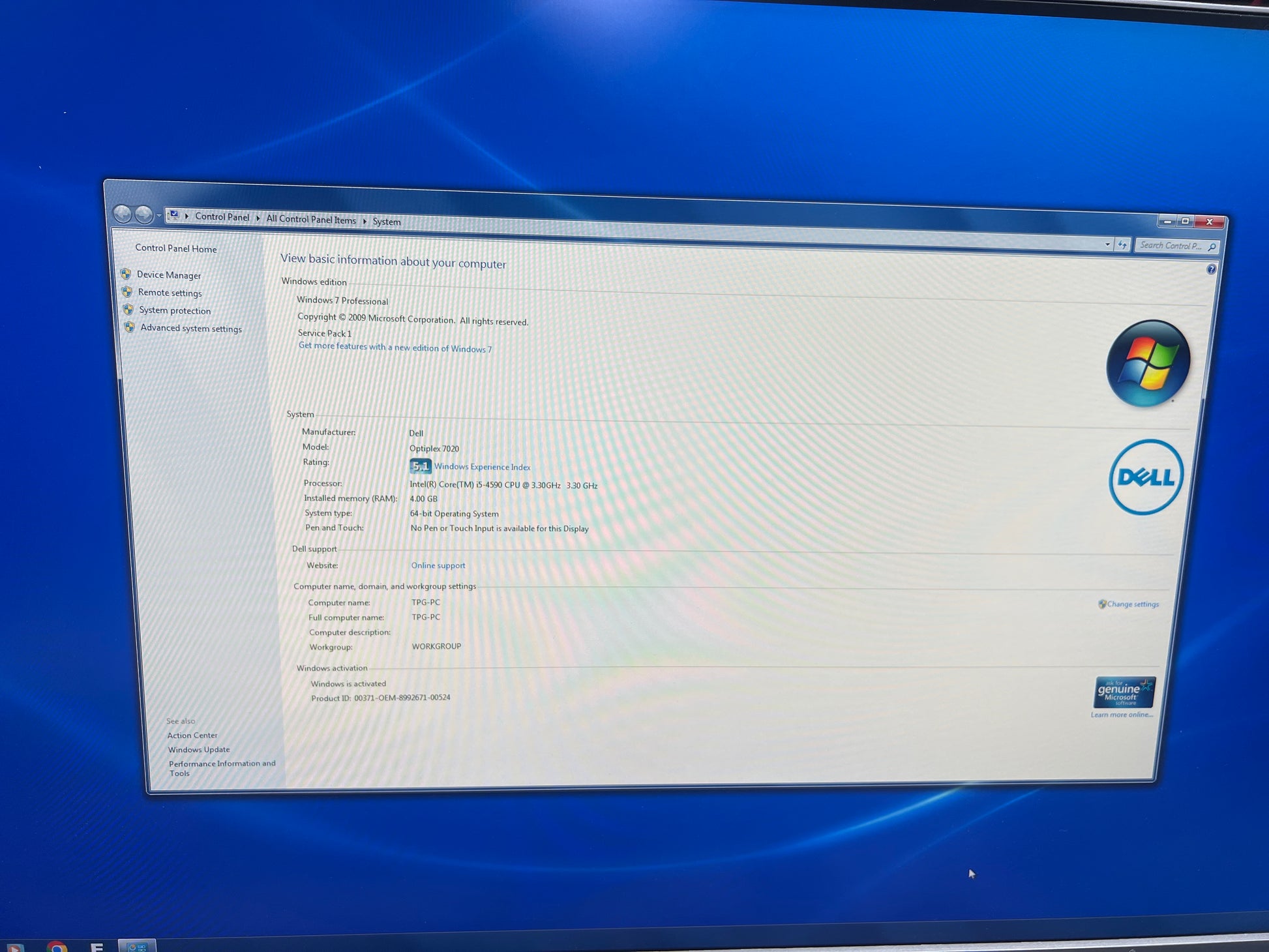Click the blue help question mark icon
This screenshot has width=1269, height=952.
click(x=1211, y=269)
